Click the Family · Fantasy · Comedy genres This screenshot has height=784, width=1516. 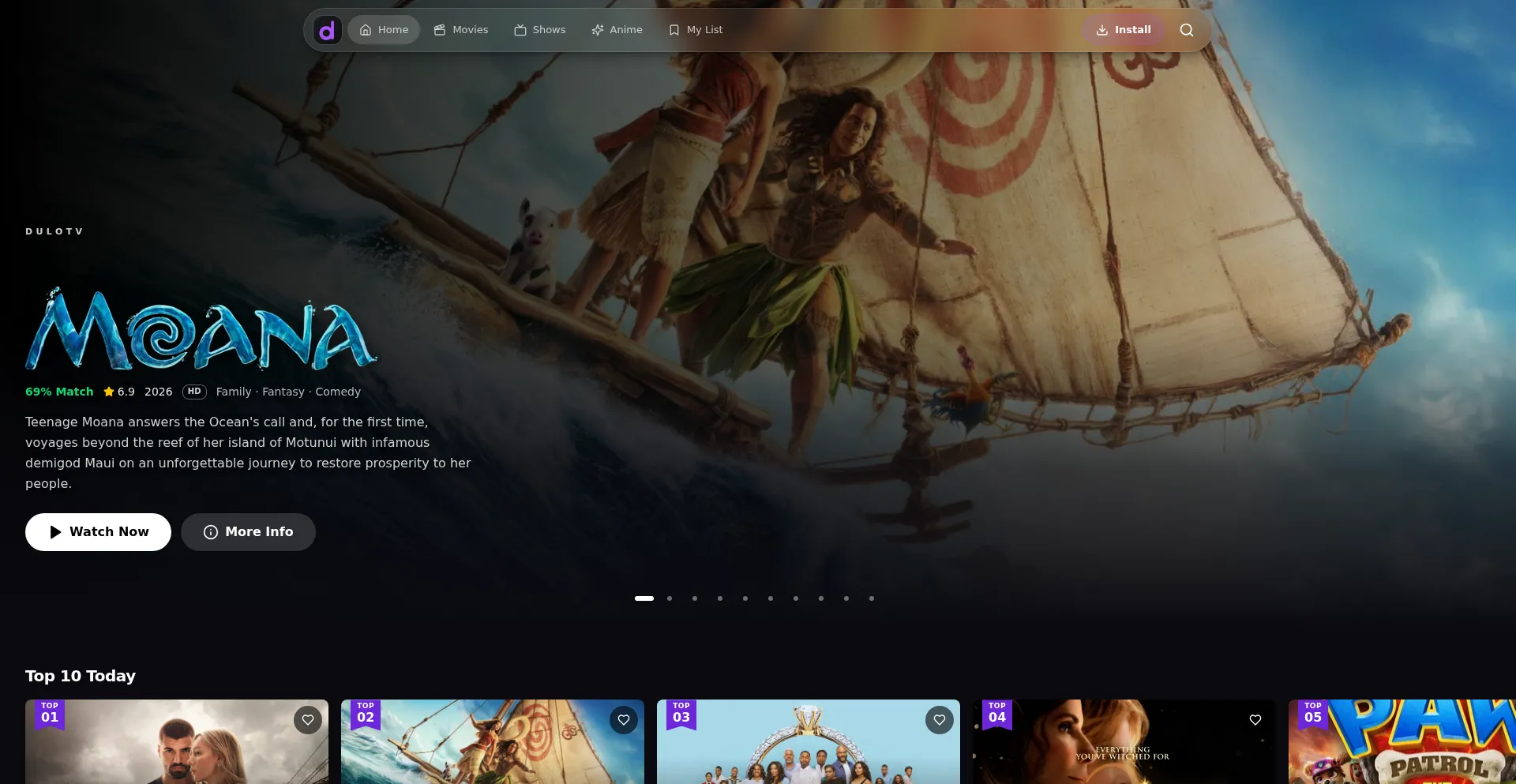(288, 392)
